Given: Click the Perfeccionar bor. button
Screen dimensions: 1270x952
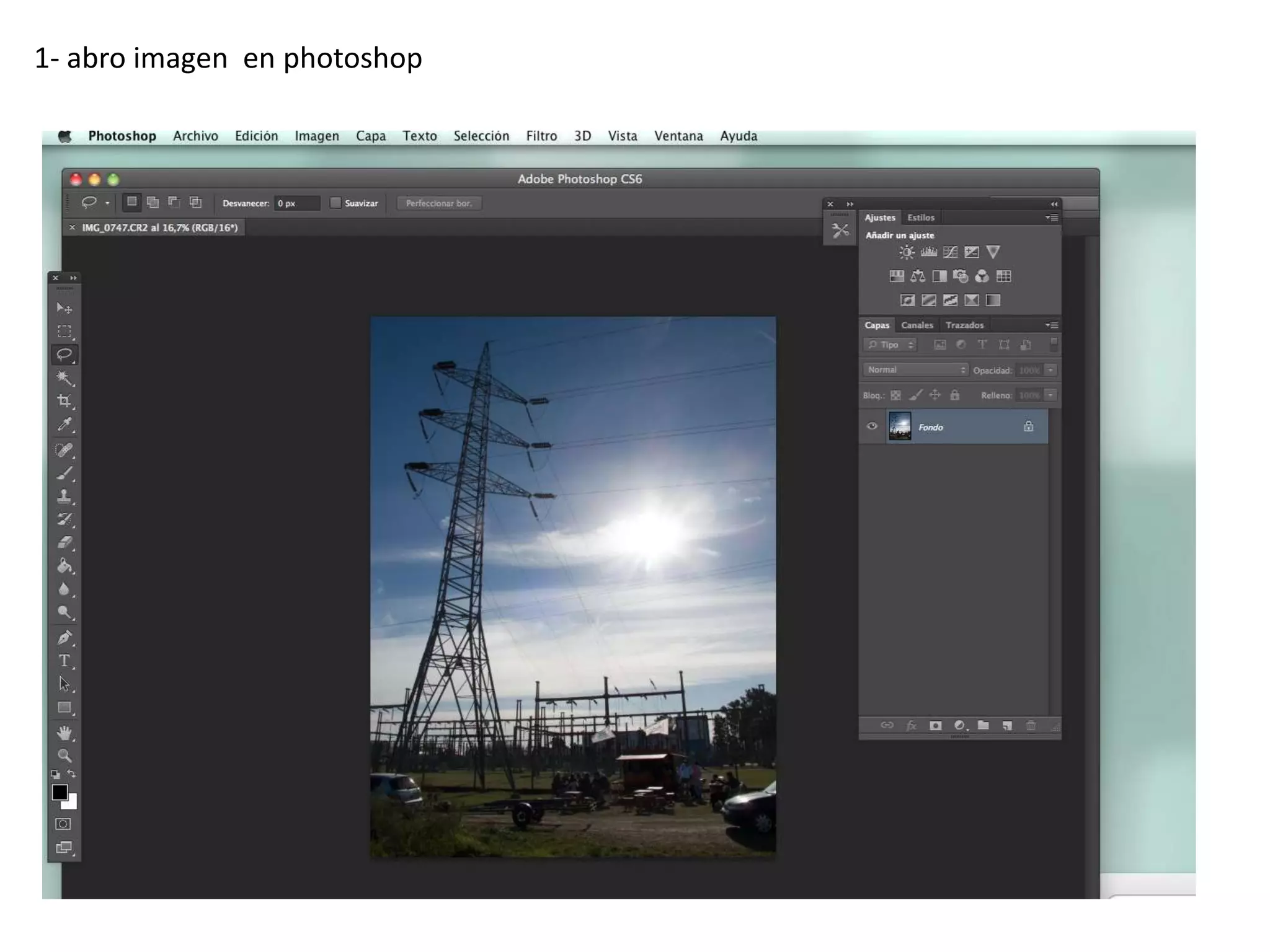Looking at the screenshot, I should (x=438, y=203).
